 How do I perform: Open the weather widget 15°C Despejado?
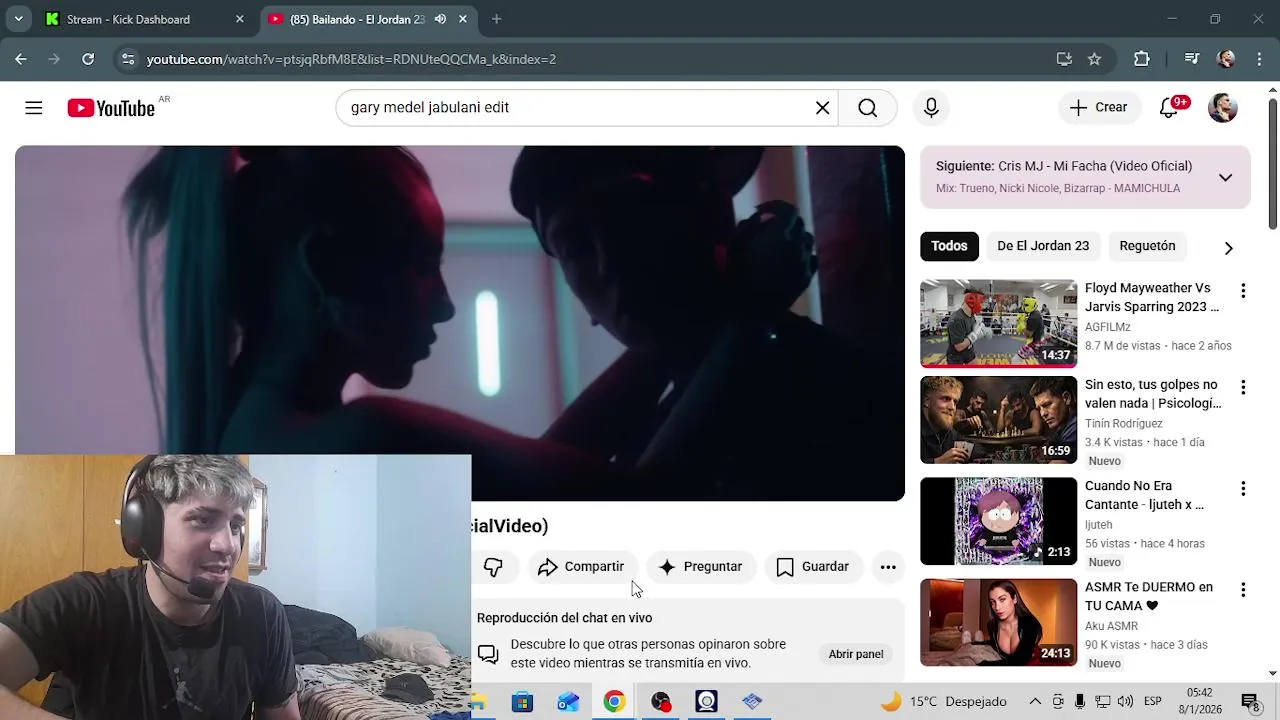point(943,701)
